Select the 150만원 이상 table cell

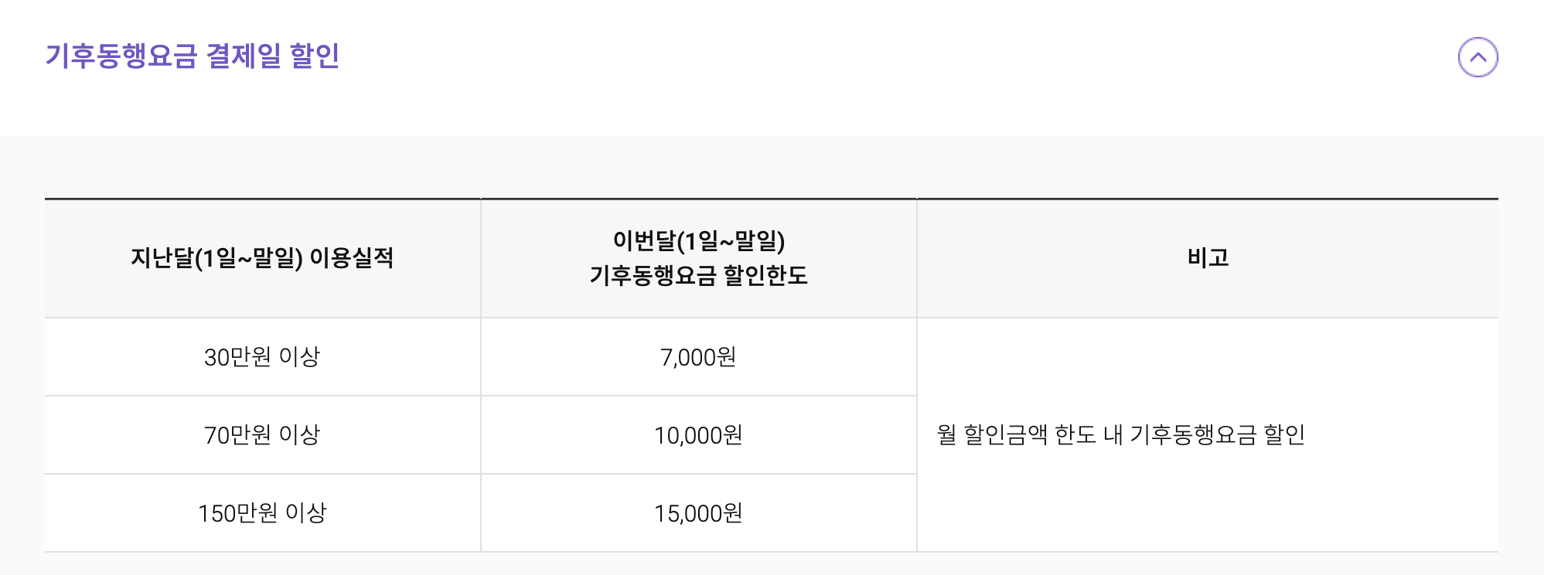(x=263, y=512)
